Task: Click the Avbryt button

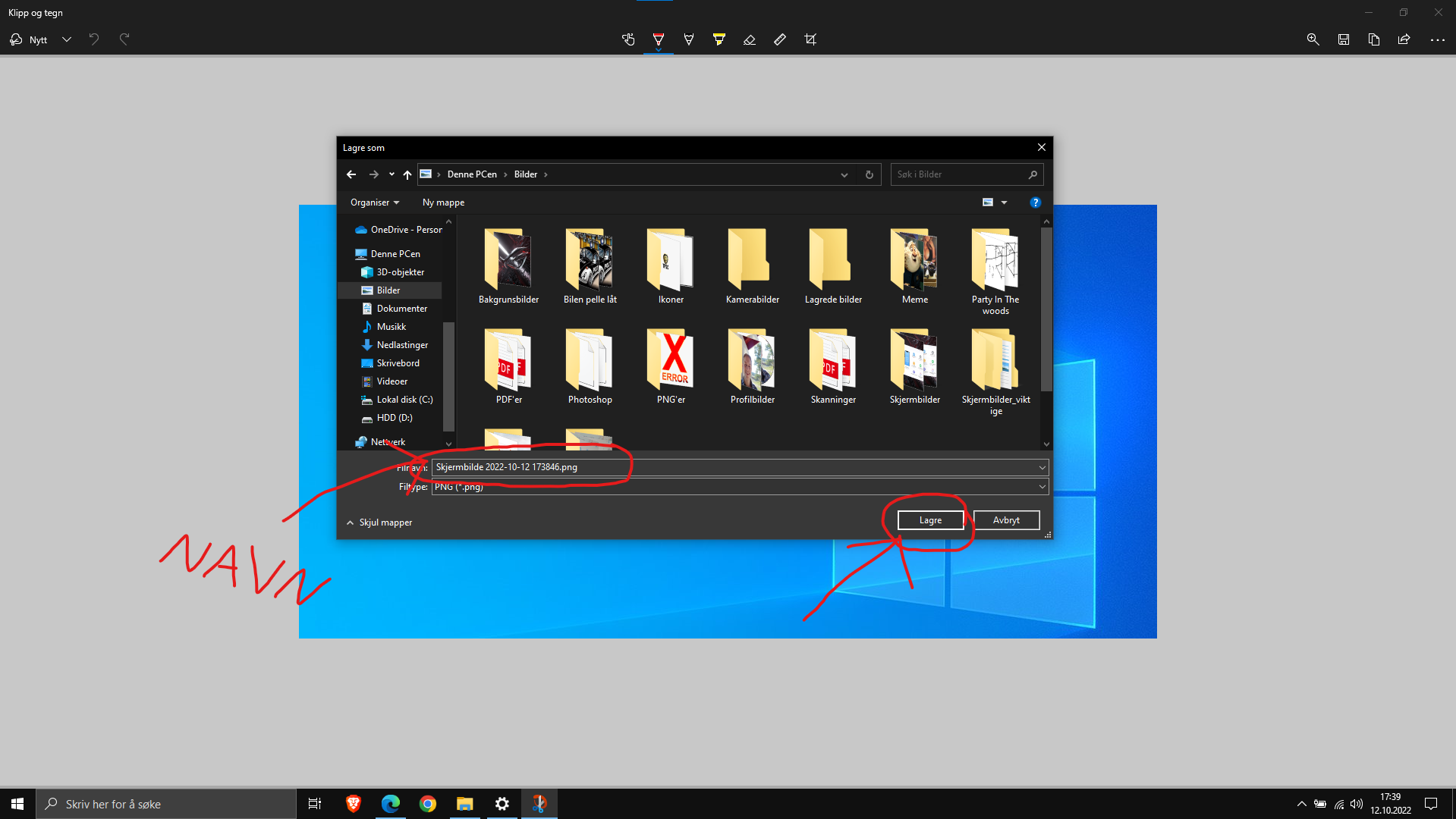Action: tap(1006, 520)
